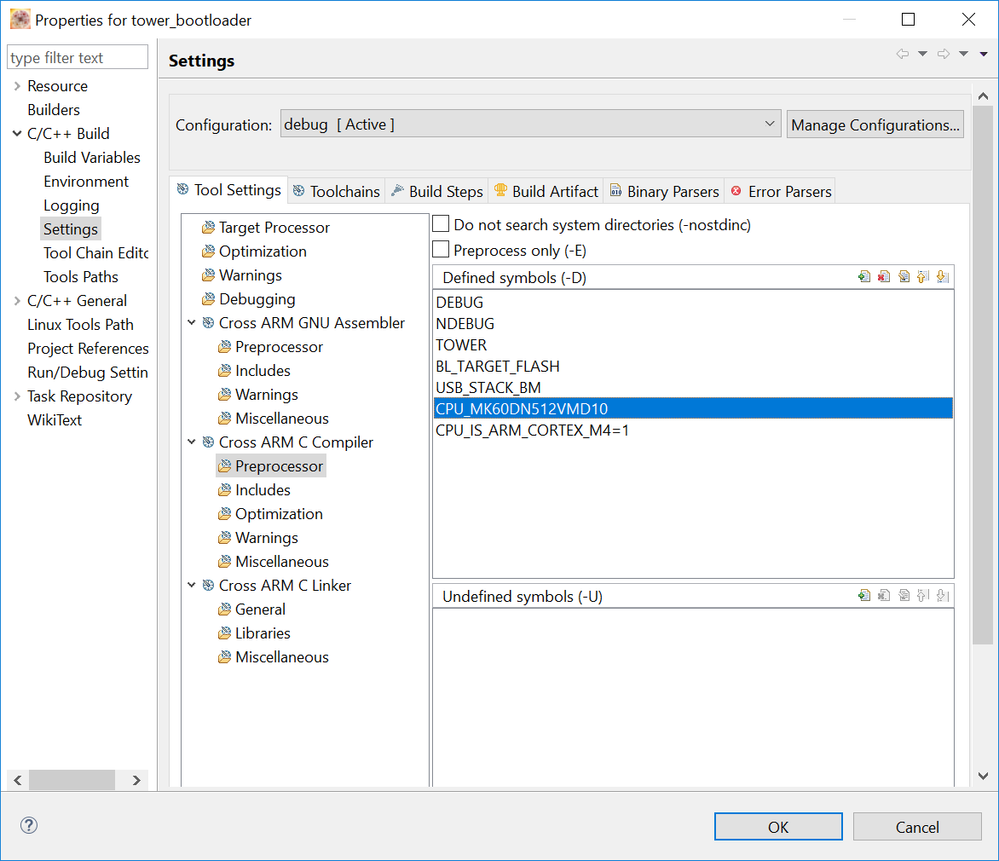The image size is (999, 861).
Task: Open Tools Paths page
Action: tap(81, 277)
